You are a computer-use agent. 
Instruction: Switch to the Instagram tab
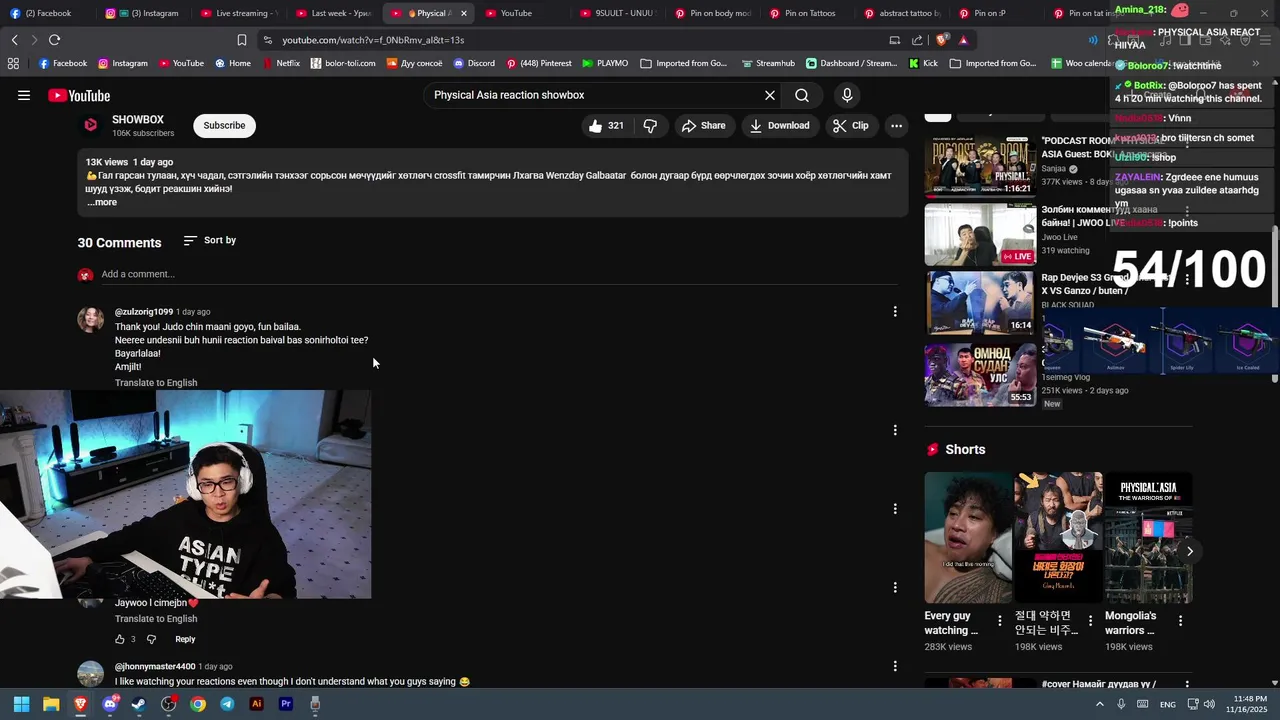coord(148,13)
